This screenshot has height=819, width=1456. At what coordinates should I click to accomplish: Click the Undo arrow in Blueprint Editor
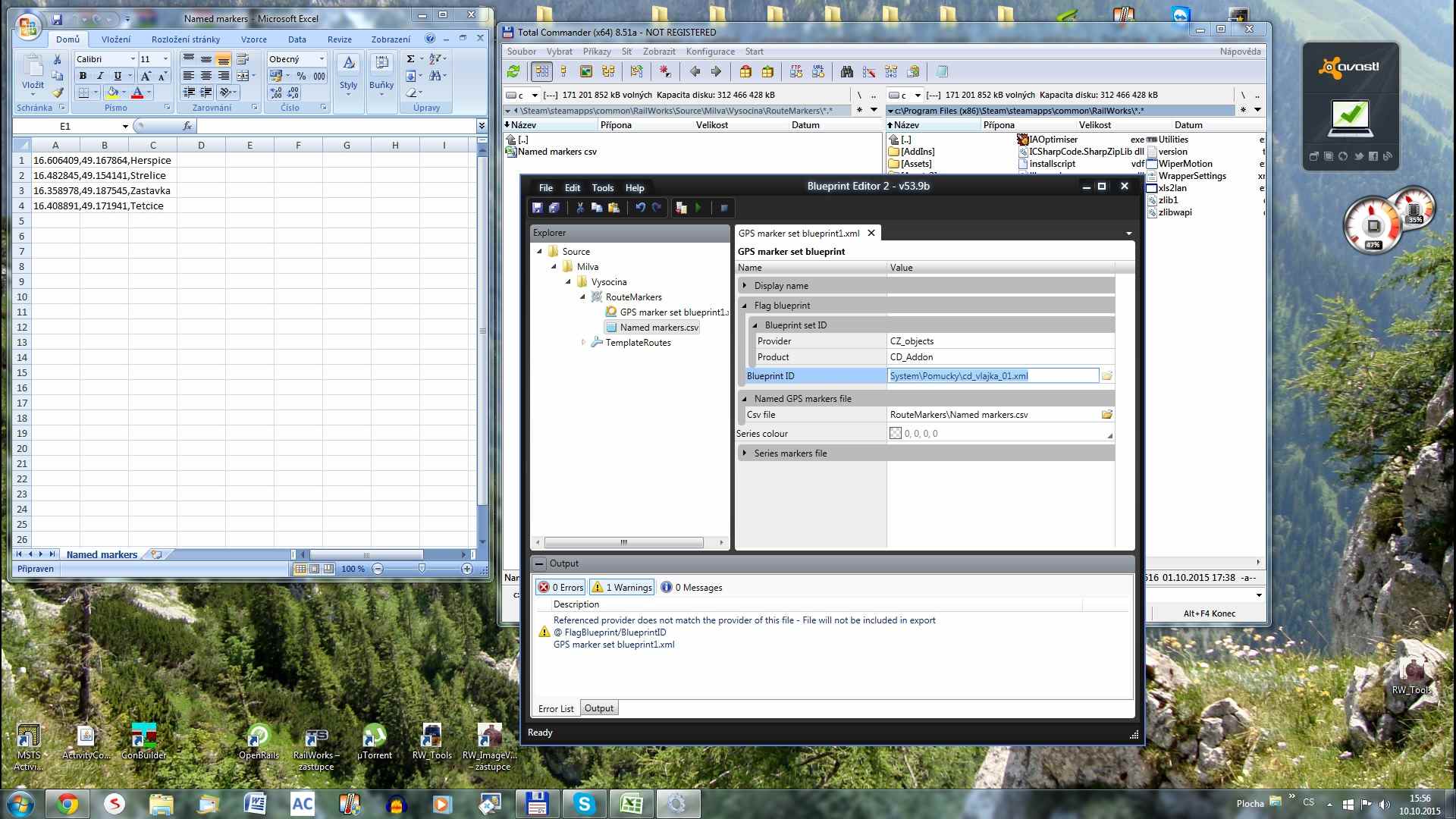tap(640, 208)
